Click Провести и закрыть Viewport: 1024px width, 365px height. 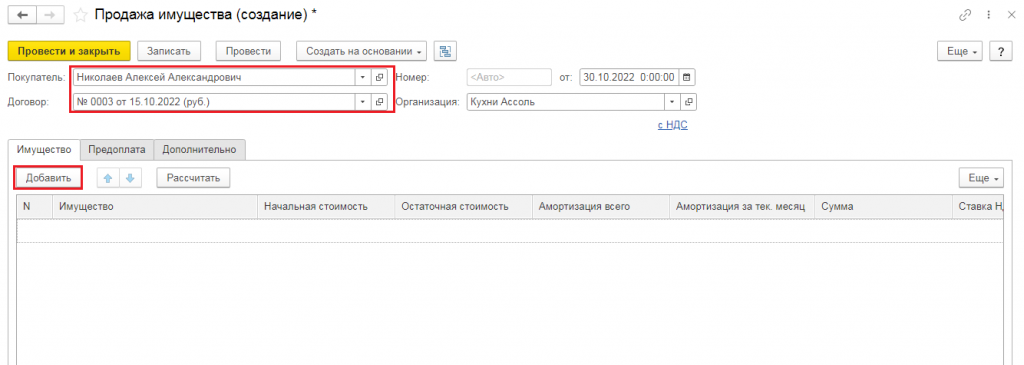(69, 51)
